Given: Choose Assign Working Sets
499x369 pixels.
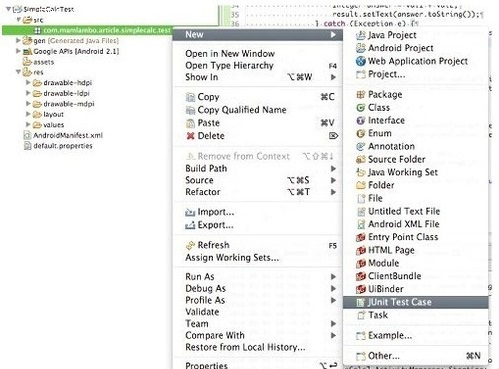Looking at the screenshot, I should pos(232,258).
